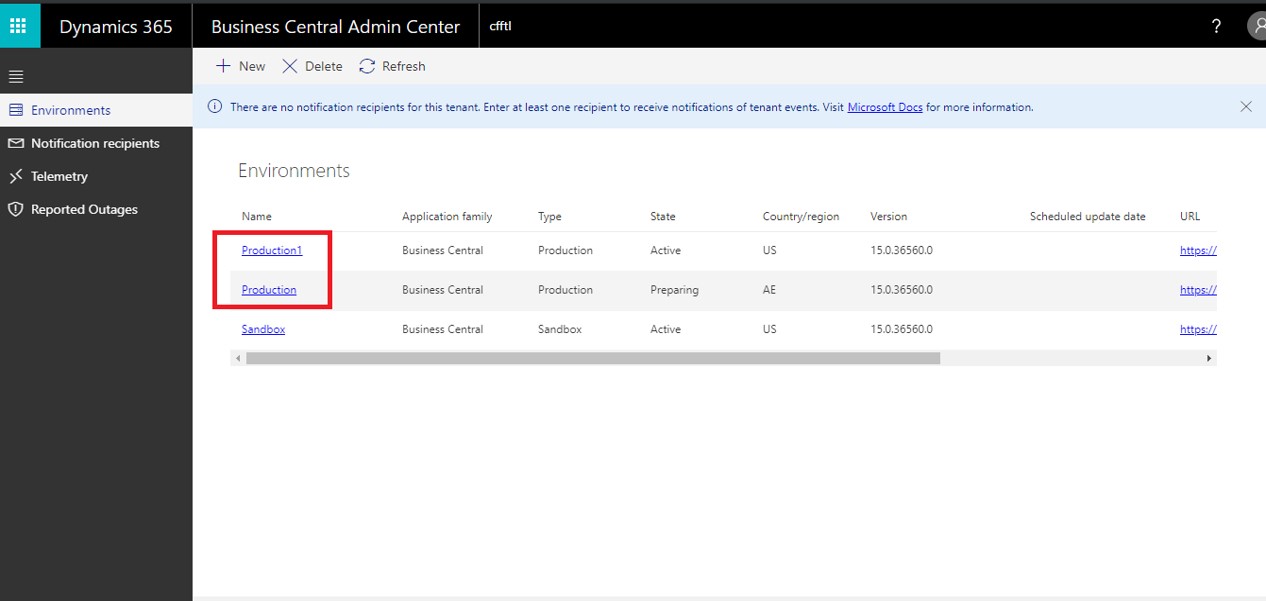The width and height of the screenshot is (1266, 601).
Task: Click the scrollbar right arrow
Action: pyautogui.click(x=1209, y=358)
